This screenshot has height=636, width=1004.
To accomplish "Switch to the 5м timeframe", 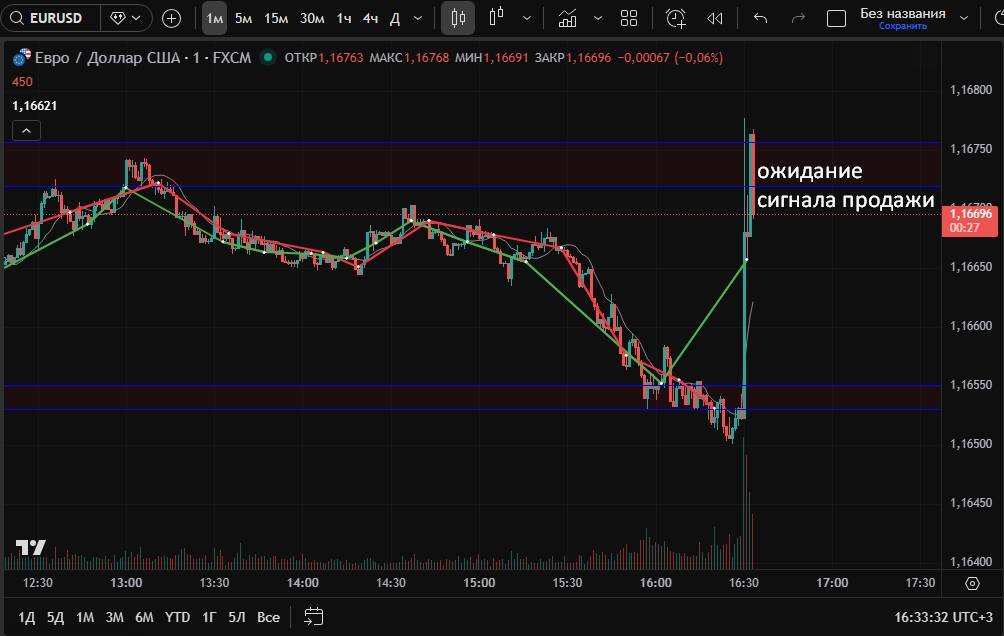I will 243,18.
